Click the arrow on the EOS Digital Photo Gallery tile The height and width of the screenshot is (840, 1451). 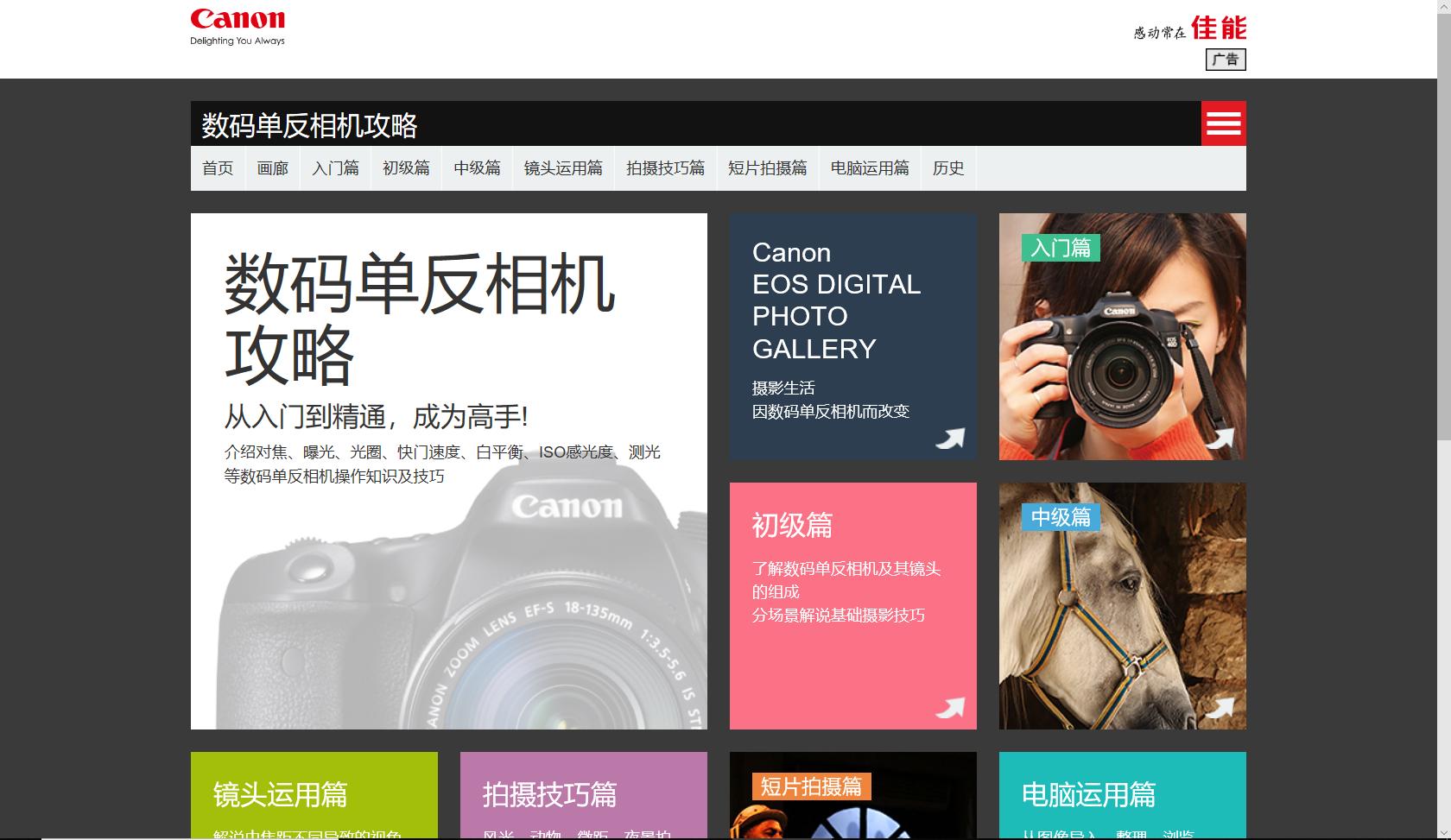(x=950, y=439)
